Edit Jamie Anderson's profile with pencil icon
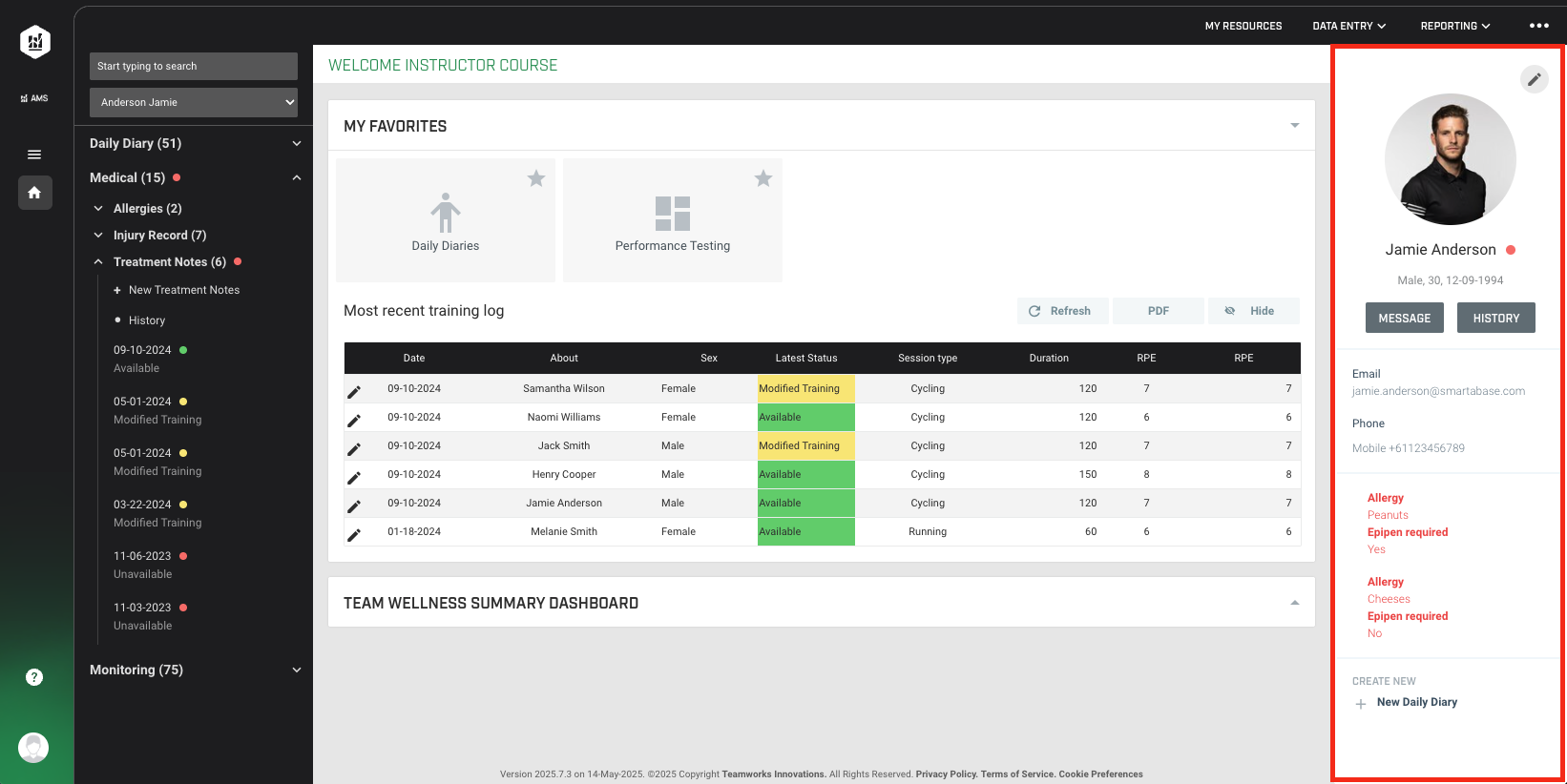 (1534, 79)
